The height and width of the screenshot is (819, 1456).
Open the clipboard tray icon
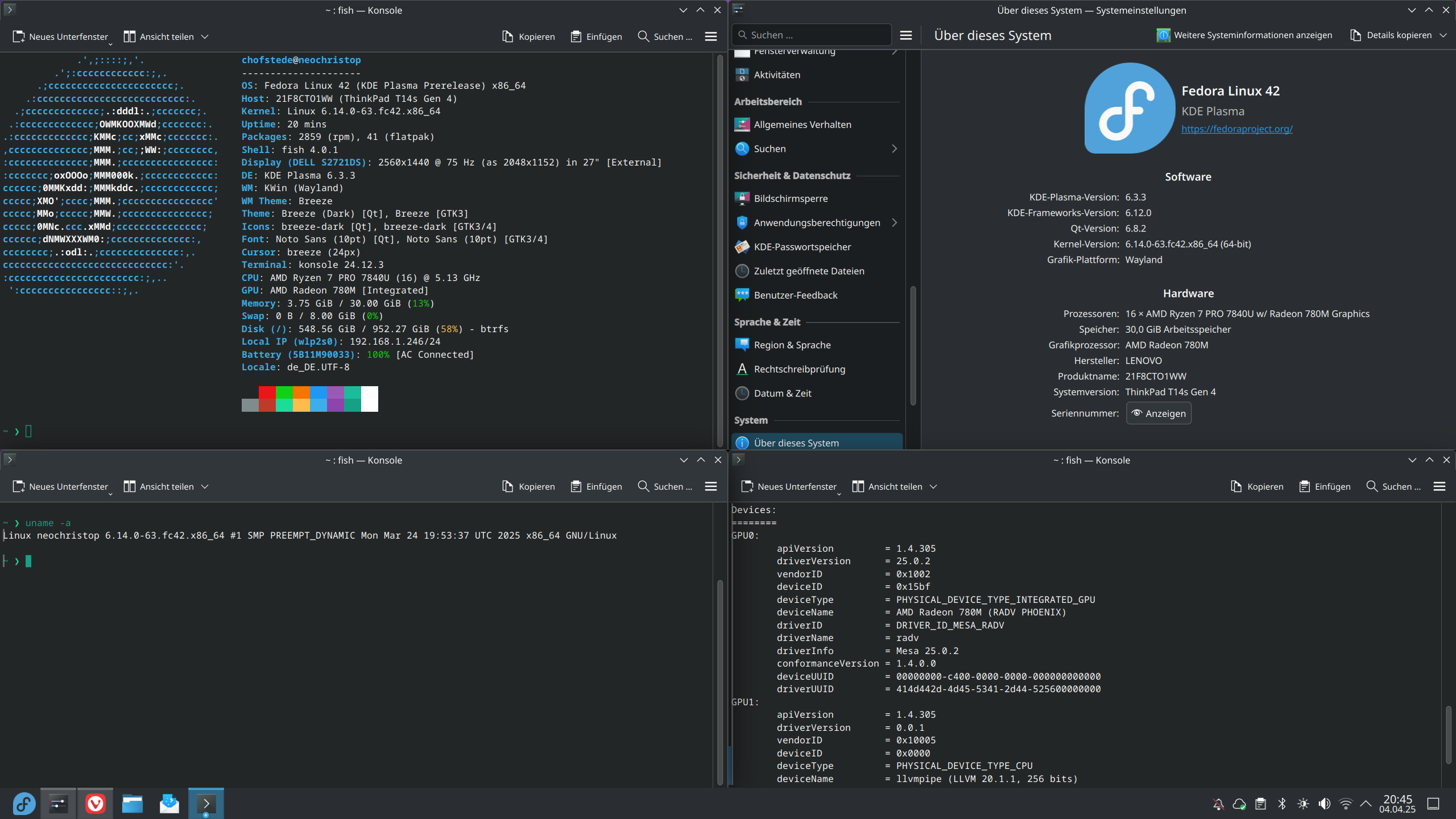1261,804
